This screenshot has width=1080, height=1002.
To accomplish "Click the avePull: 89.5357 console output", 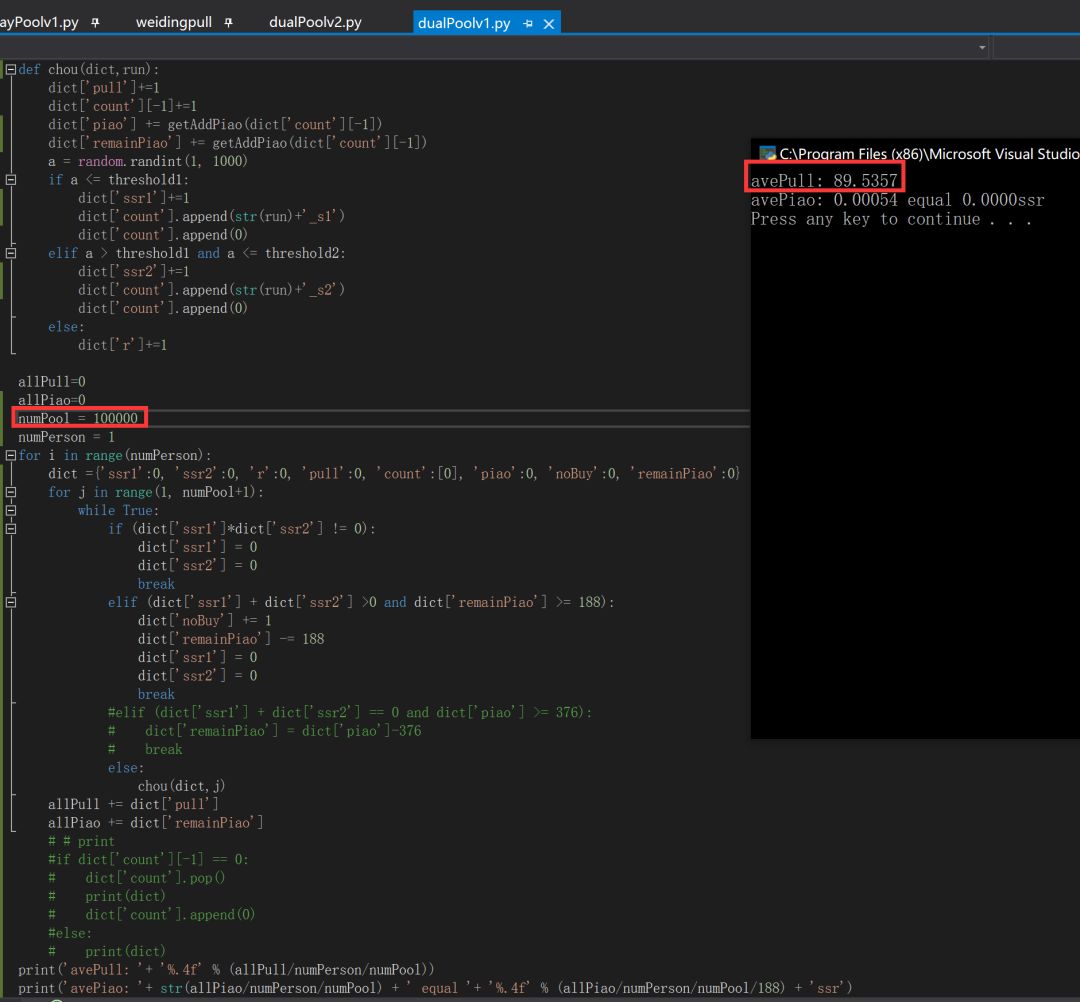I will point(824,181).
